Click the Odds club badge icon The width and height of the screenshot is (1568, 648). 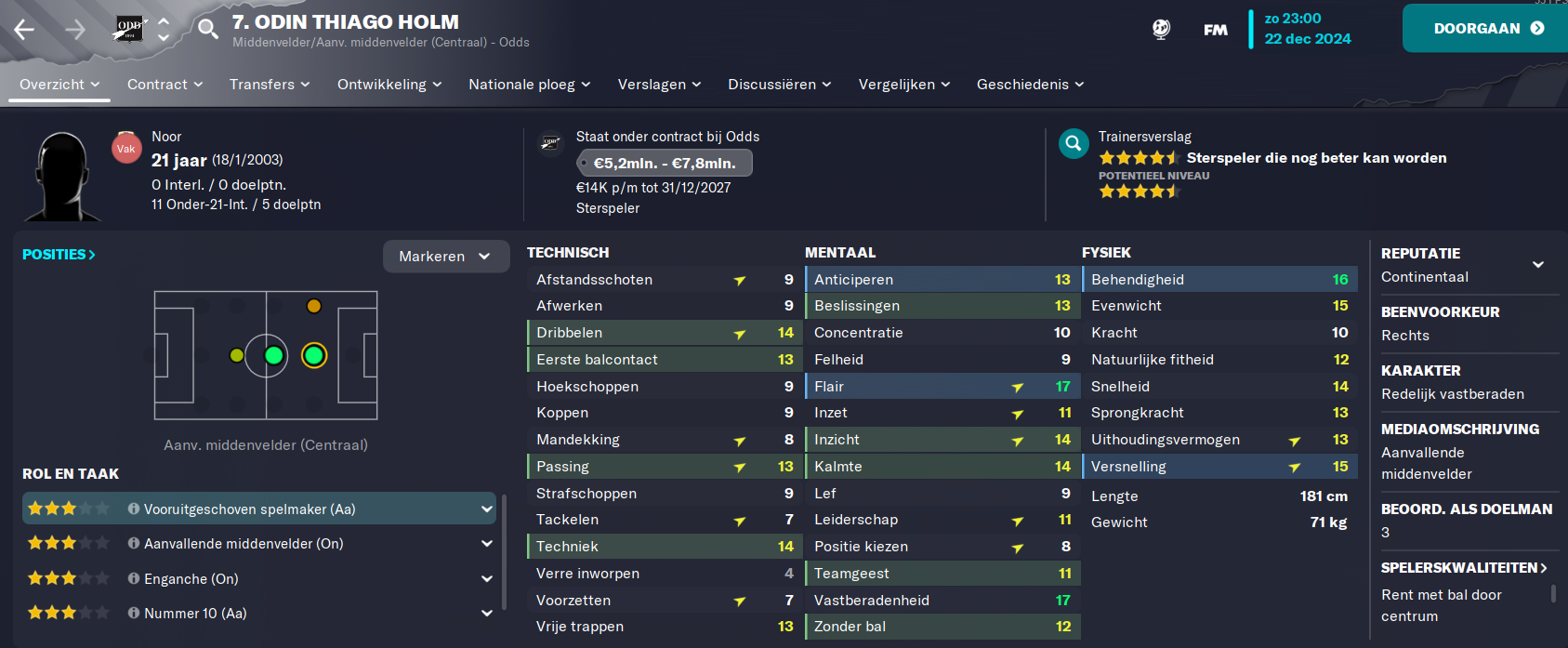[129, 29]
